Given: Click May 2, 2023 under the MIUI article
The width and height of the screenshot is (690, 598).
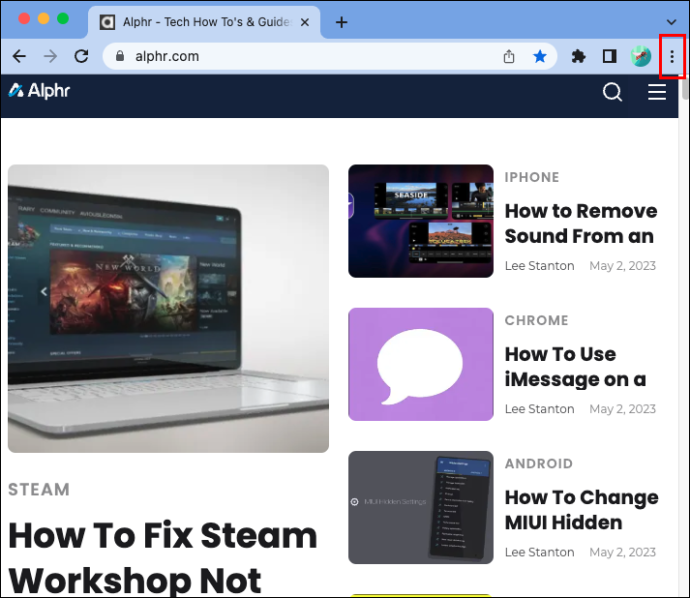Looking at the screenshot, I should click(x=622, y=552).
